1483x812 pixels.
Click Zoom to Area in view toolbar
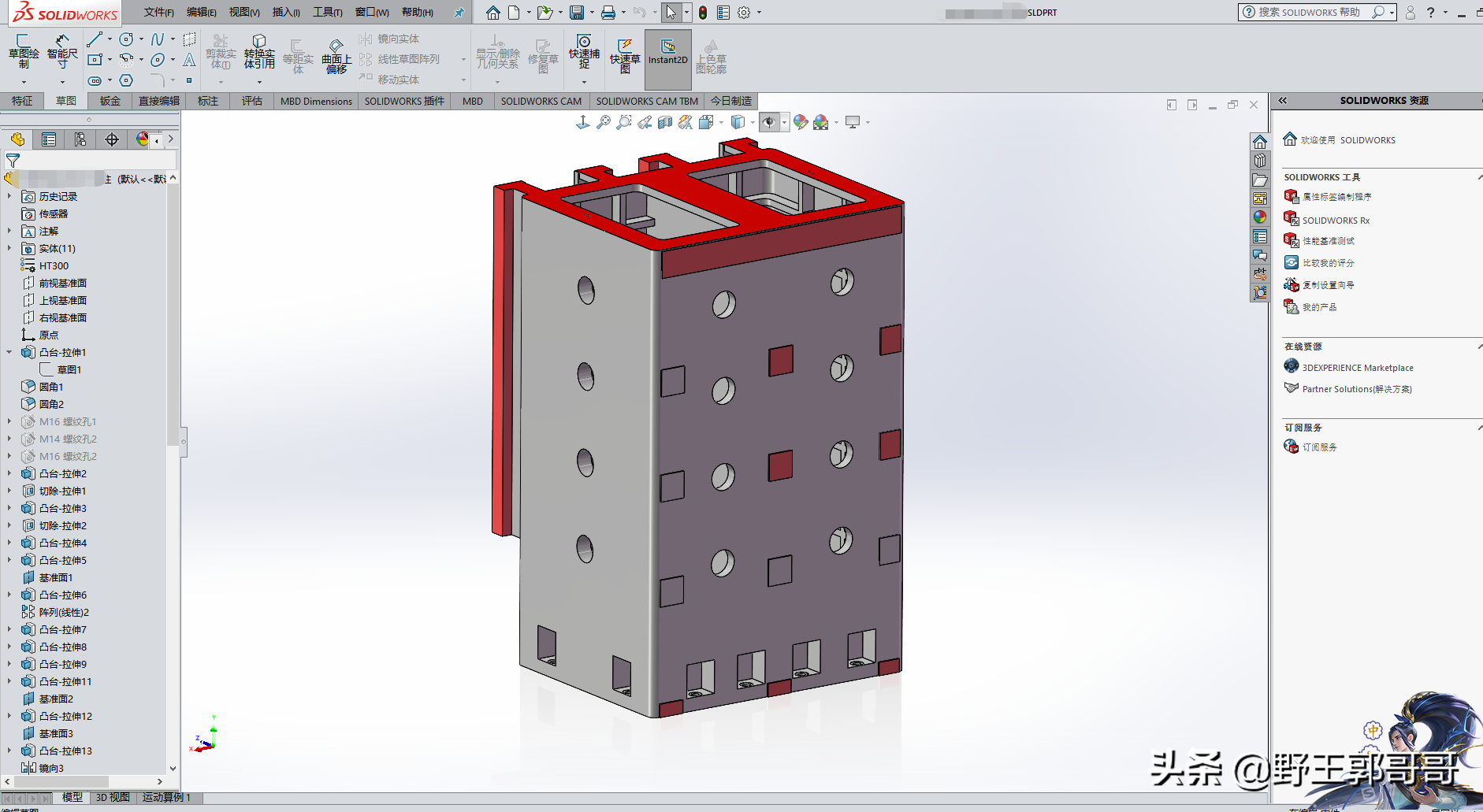624,122
